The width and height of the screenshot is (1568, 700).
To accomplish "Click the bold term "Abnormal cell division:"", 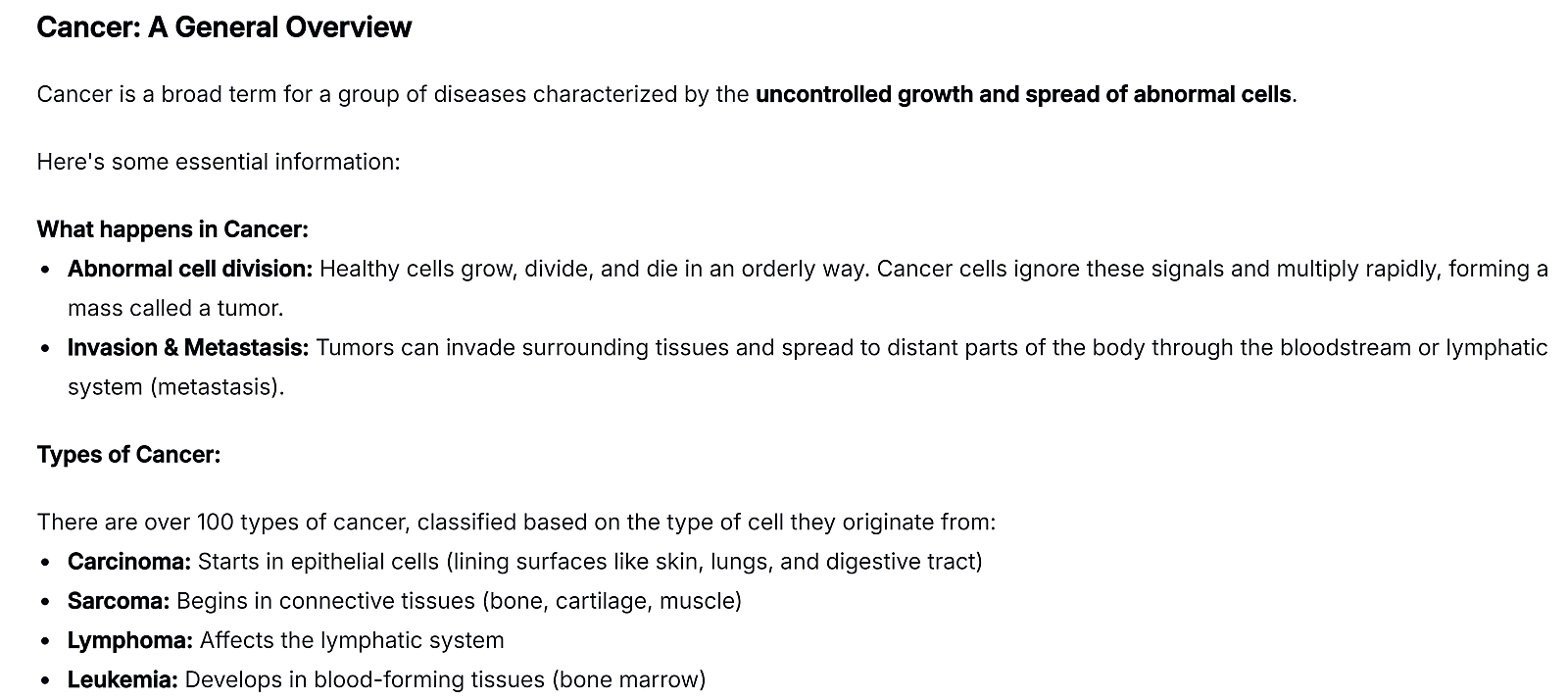I will tap(190, 269).
